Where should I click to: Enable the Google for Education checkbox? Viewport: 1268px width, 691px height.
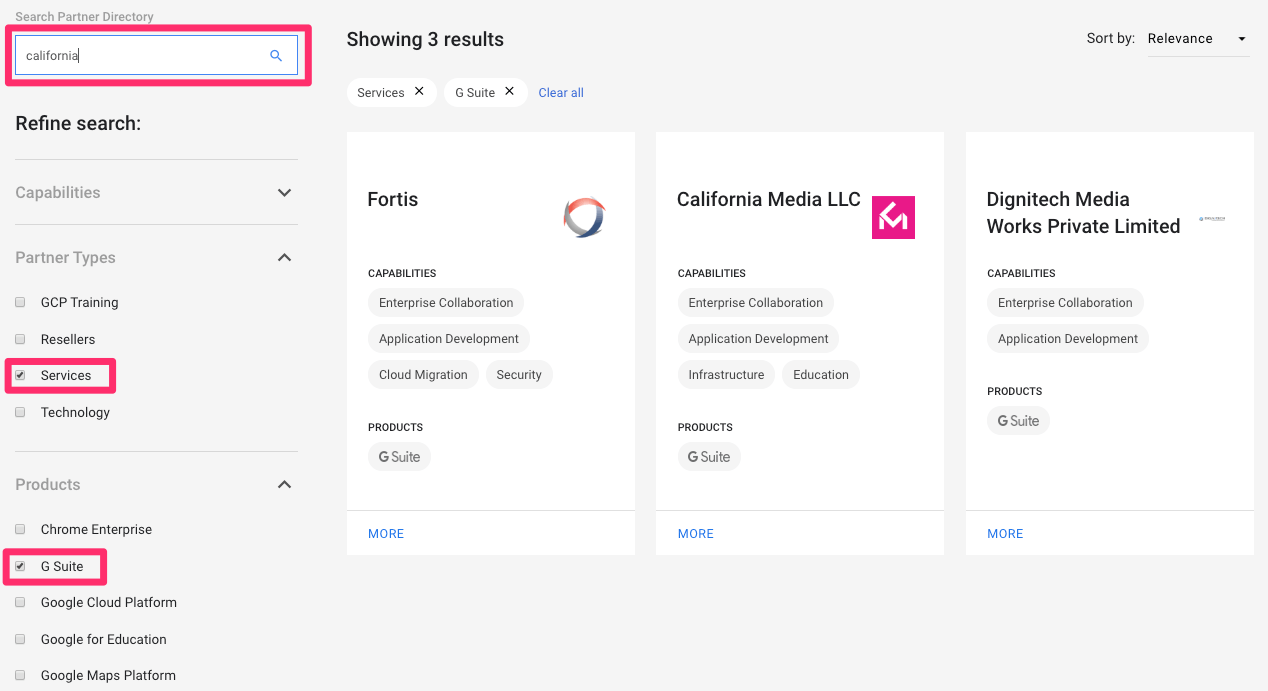click(x=20, y=639)
